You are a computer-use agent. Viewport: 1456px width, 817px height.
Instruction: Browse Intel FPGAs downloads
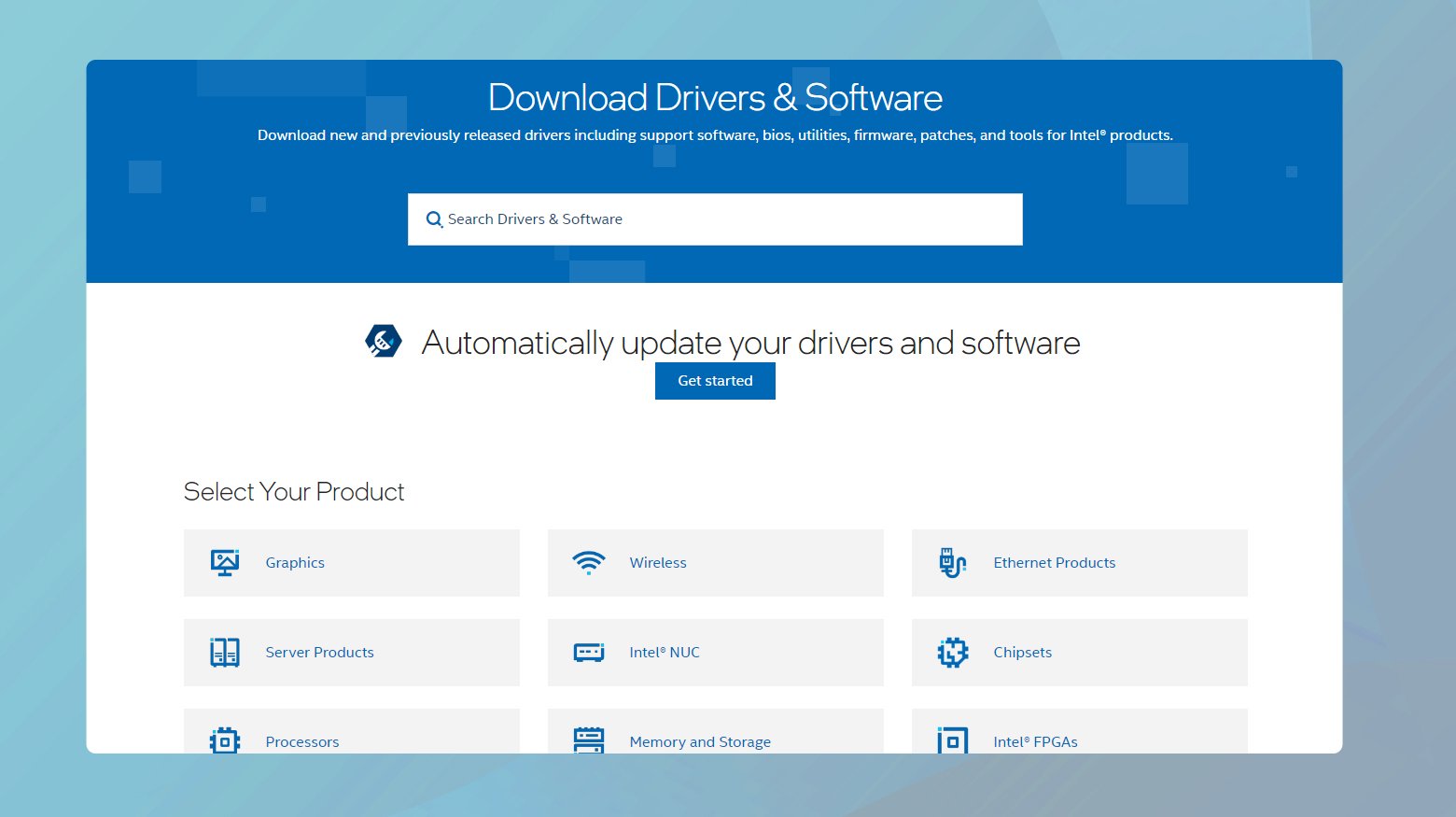click(1036, 740)
